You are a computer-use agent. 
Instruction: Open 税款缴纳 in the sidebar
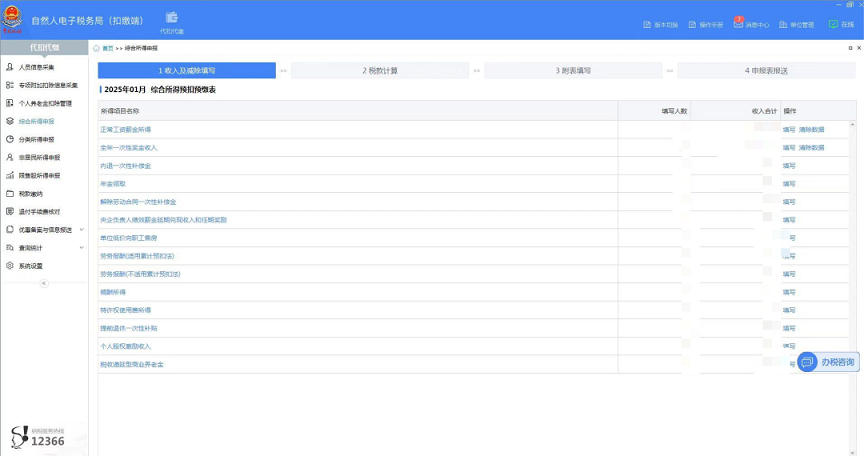[x=30, y=193]
